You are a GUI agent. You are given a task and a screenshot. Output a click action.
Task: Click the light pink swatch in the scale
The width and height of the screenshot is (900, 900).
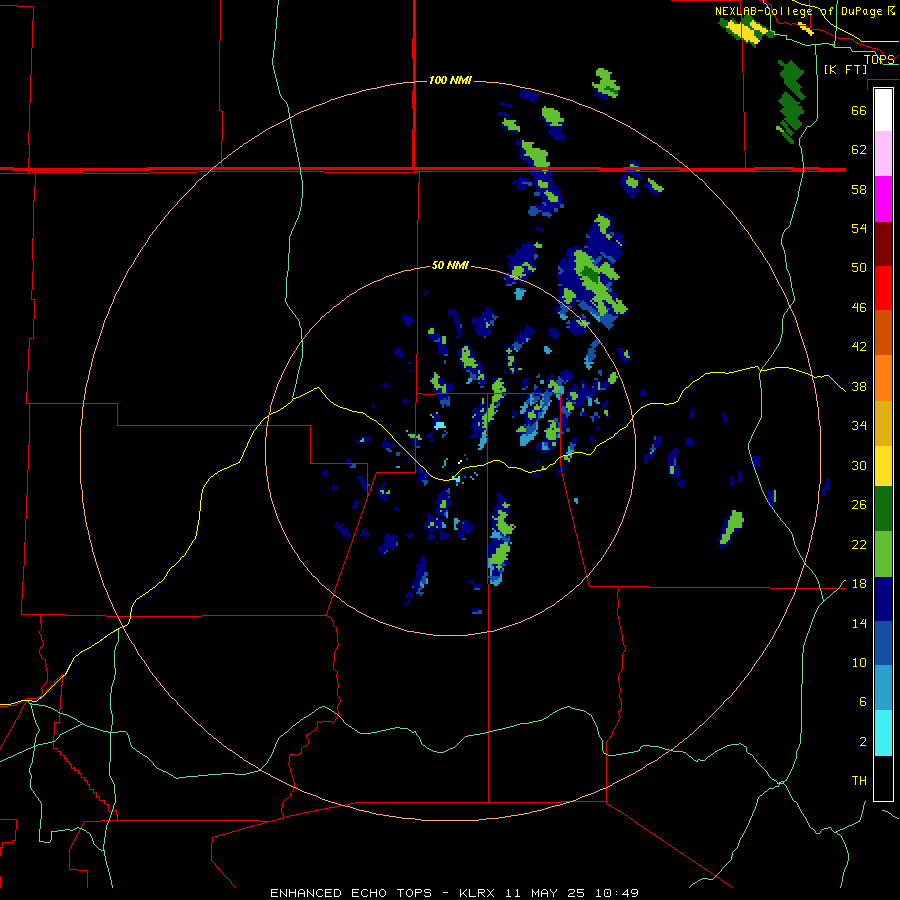click(x=883, y=154)
